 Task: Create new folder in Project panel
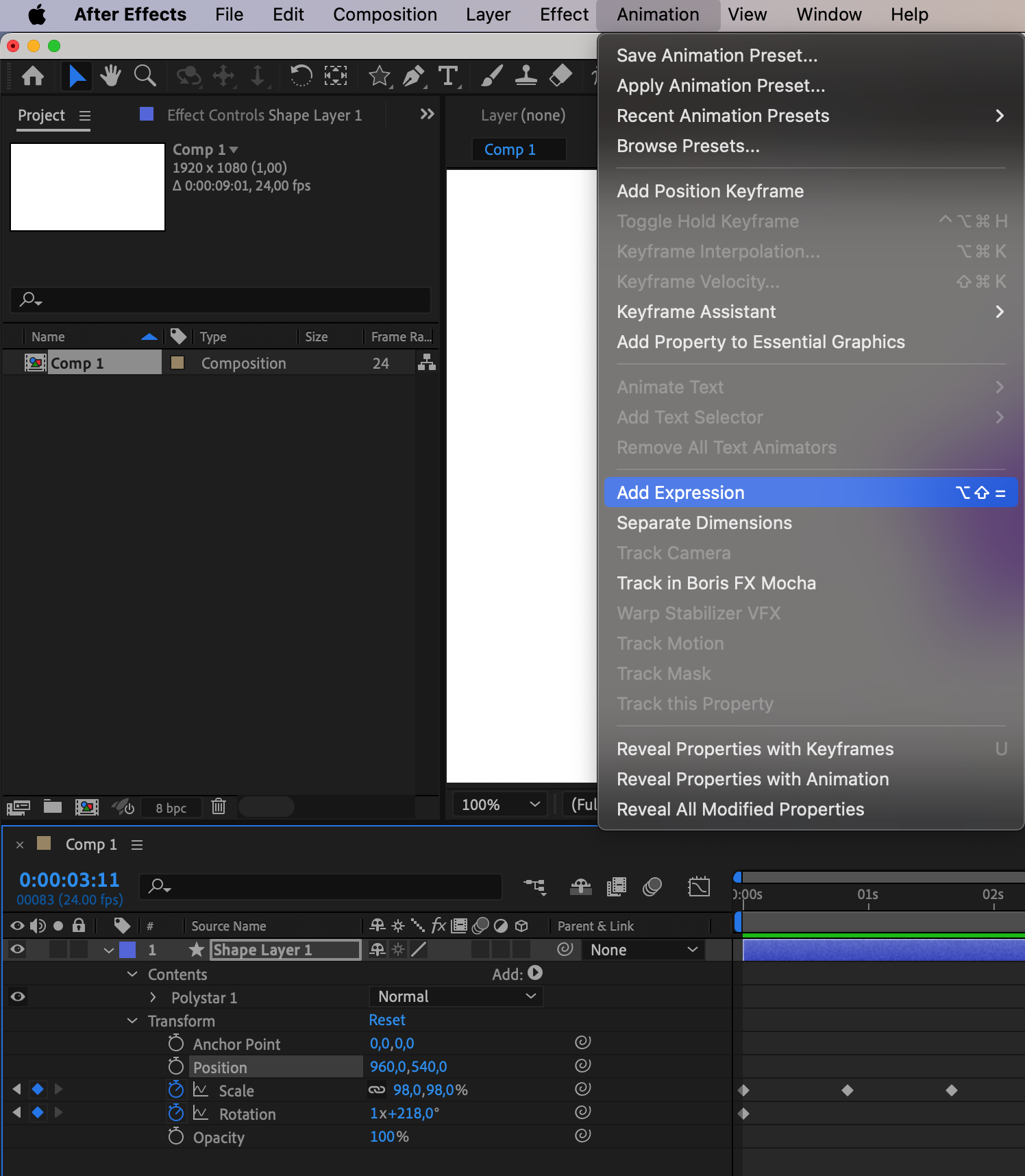pyautogui.click(x=53, y=807)
